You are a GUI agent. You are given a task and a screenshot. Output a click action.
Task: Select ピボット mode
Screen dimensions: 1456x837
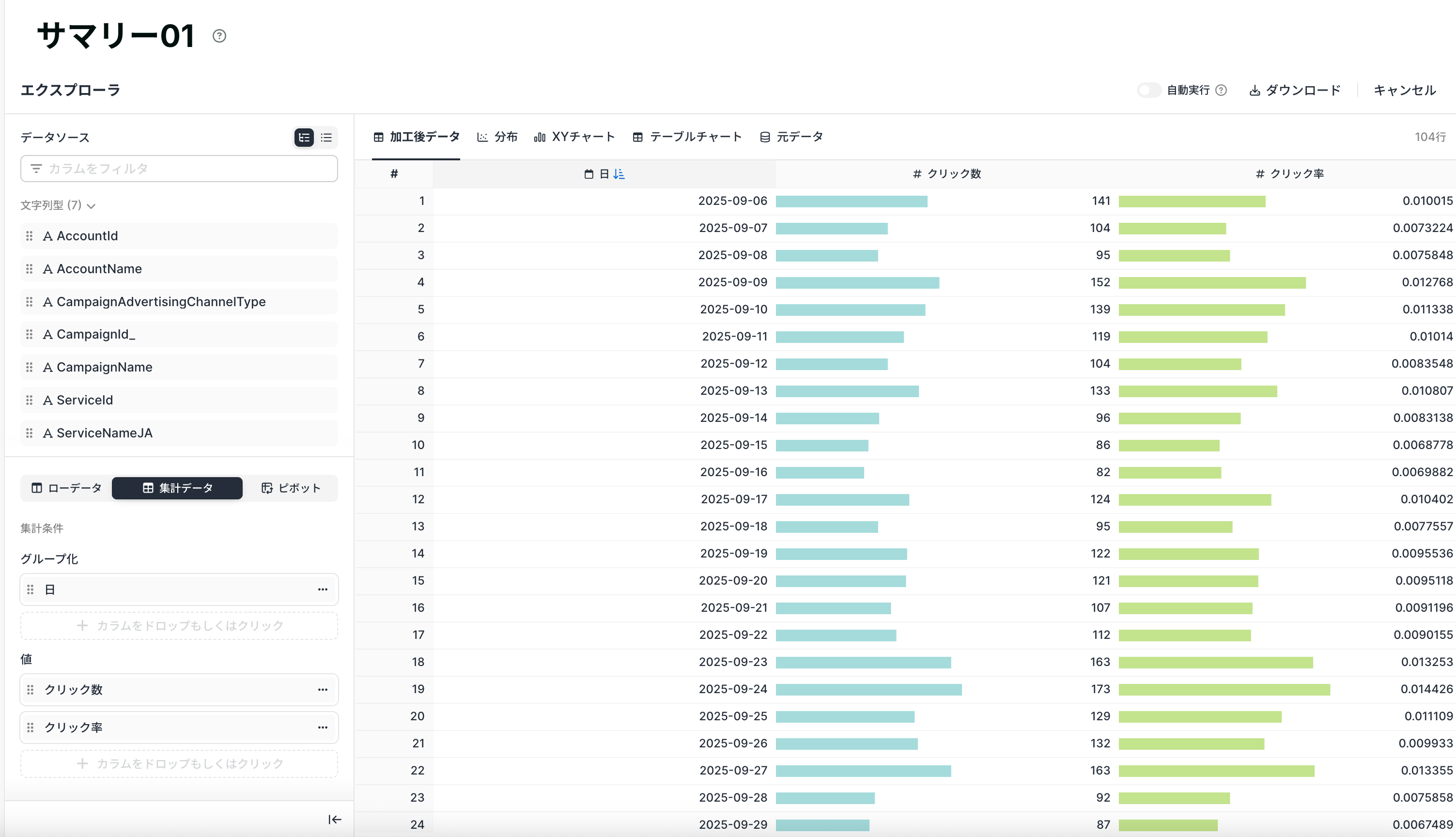(291, 488)
